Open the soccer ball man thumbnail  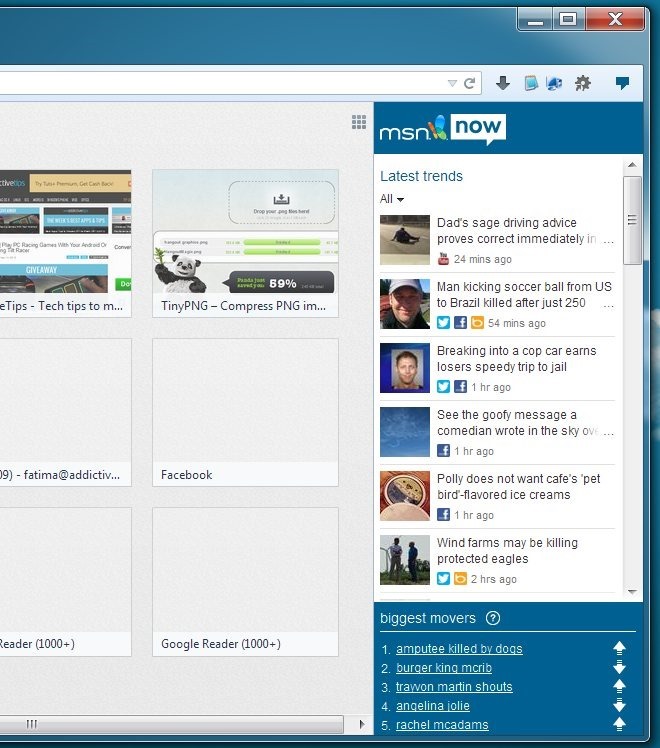[404, 304]
